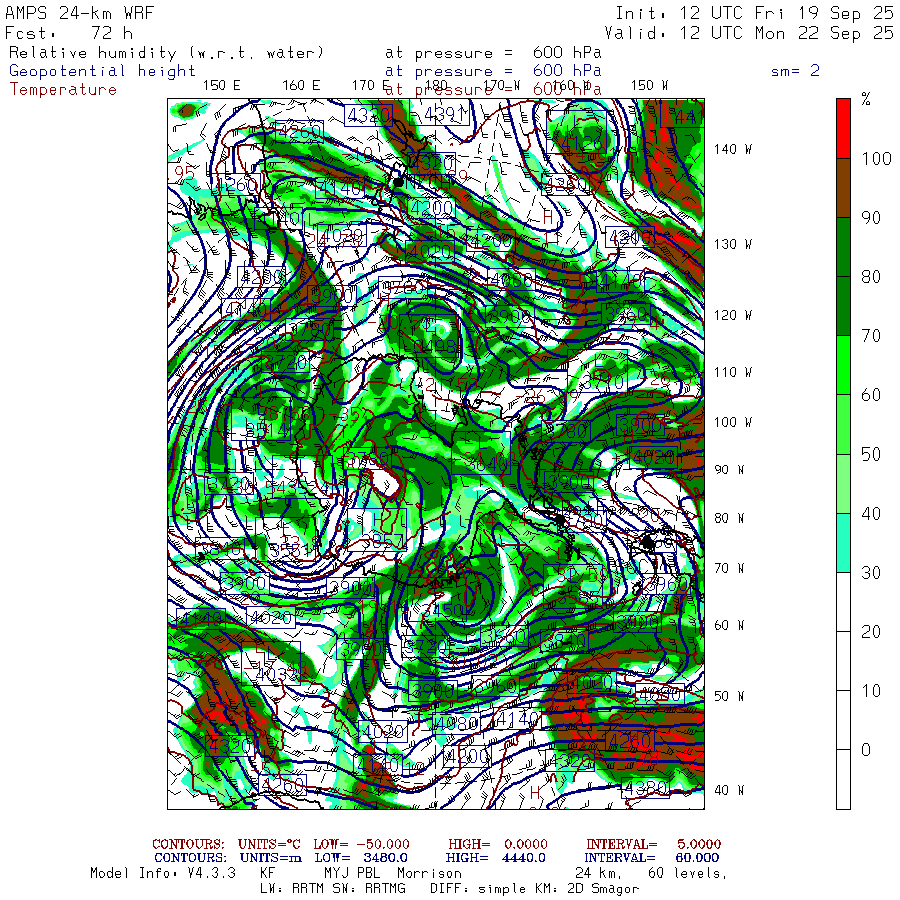The height and width of the screenshot is (900, 900).
Task: Click the '150 W' longitude label at the top
Action: (x=649, y=86)
